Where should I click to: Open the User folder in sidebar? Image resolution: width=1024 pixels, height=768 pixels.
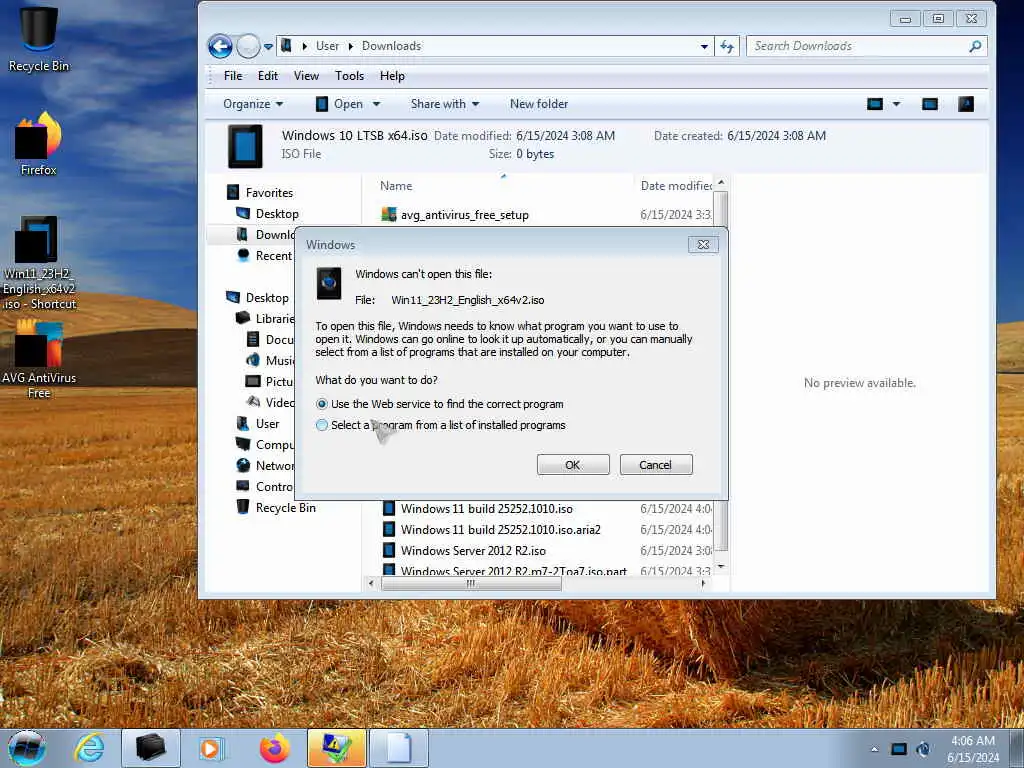tap(257, 424)
